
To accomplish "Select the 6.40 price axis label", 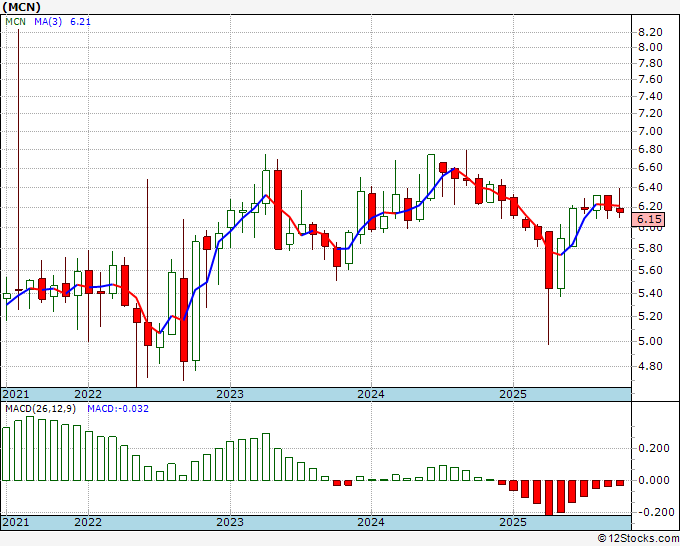I will coord(650,187).
